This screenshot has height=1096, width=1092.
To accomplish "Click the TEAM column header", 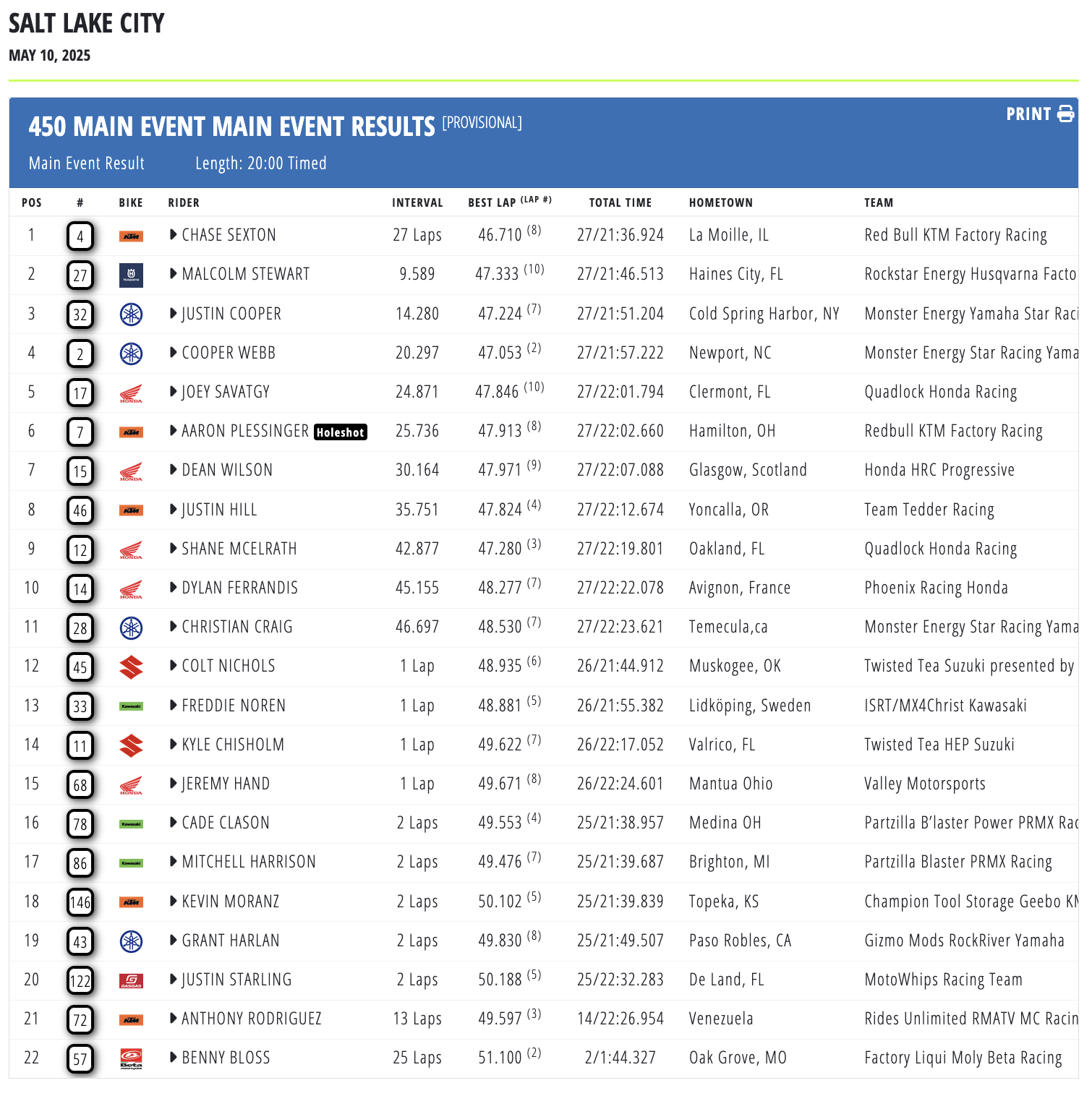I will coord(879,203).
